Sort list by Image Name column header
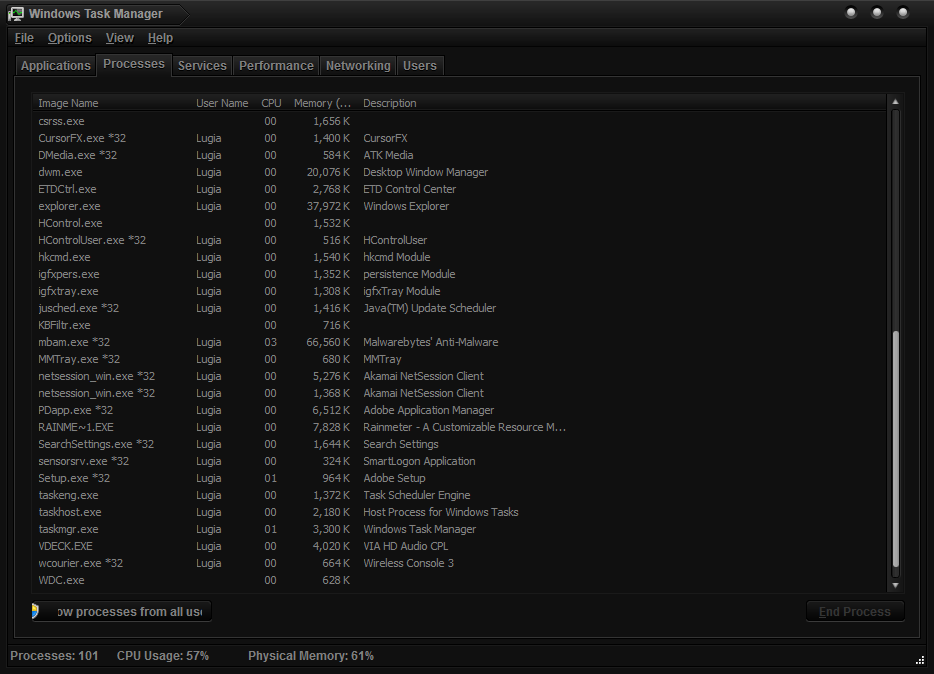 [68, 103]
